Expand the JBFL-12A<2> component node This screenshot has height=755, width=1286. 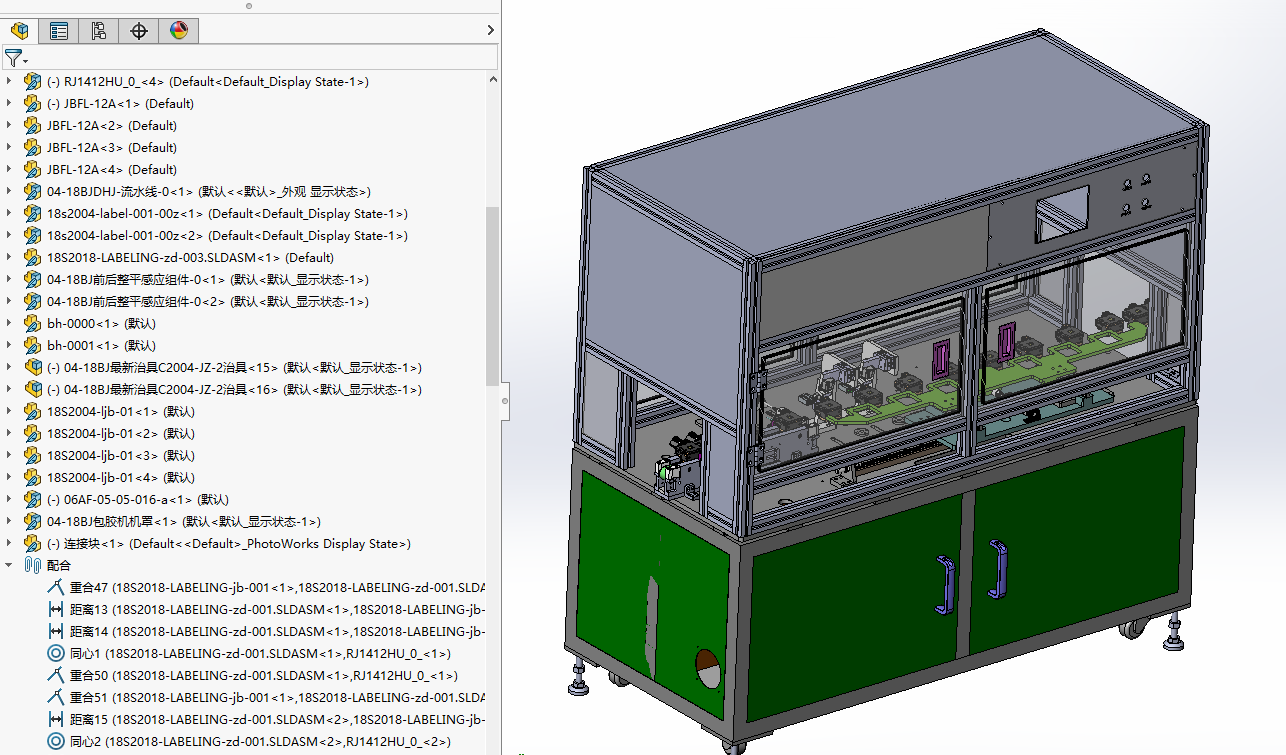[10, 125]
